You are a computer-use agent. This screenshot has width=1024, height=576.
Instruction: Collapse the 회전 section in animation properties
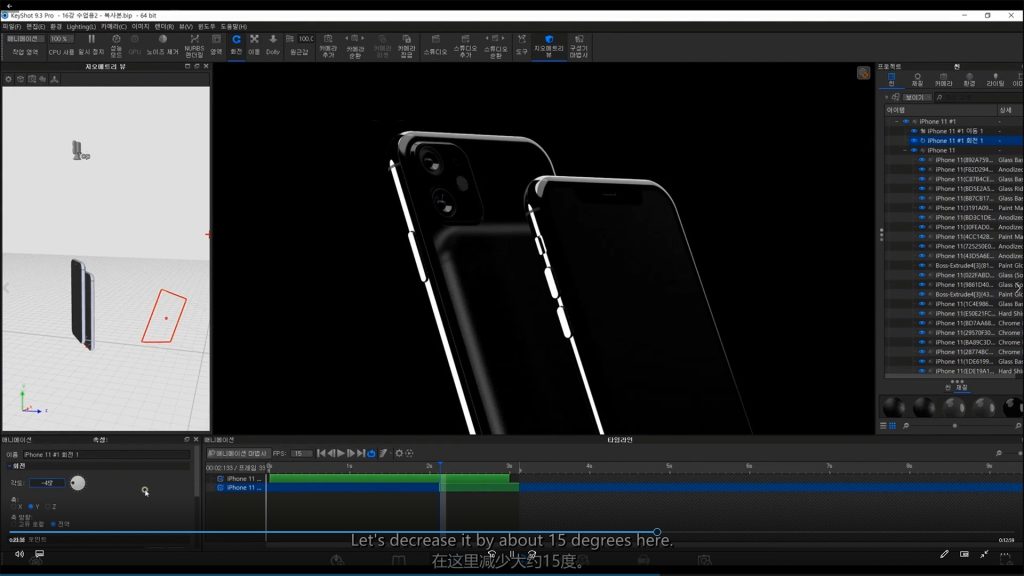(x=9, y=465)
